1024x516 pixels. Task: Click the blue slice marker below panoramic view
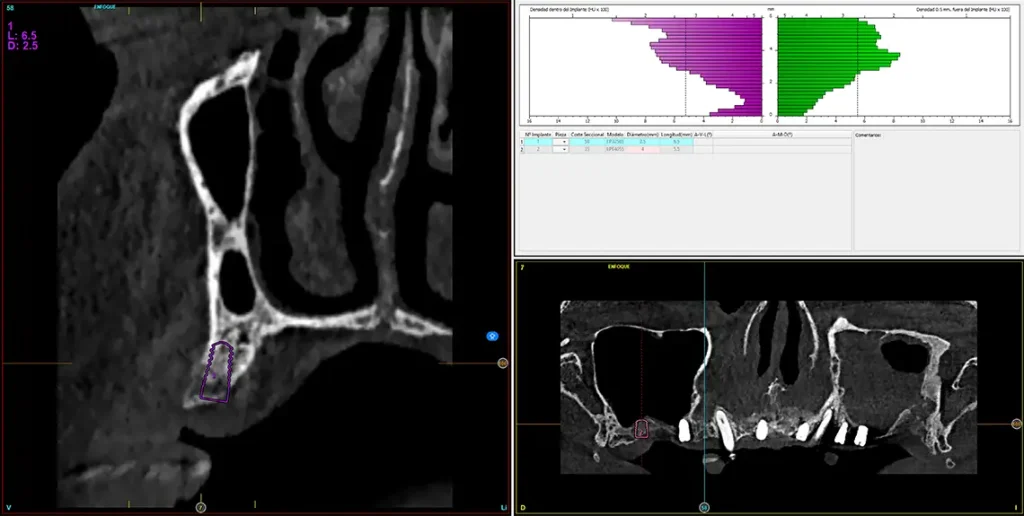[x=704, y=507]
